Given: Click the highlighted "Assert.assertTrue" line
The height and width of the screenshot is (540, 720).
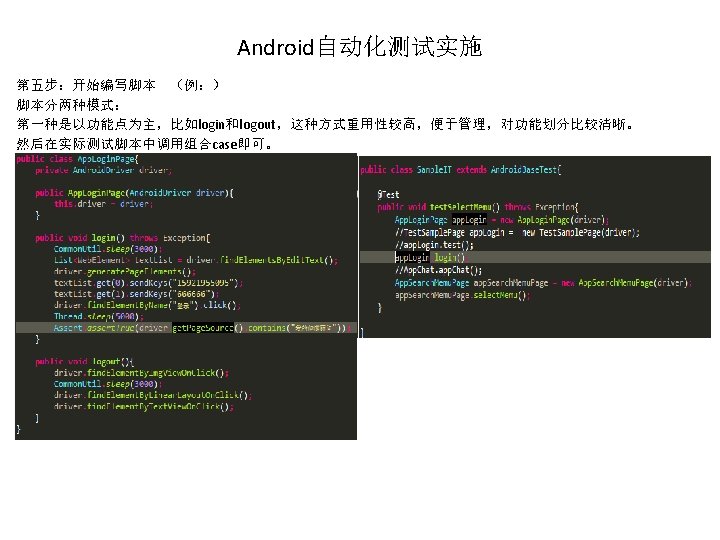Looking at the screenshot, I should [186, 328].
